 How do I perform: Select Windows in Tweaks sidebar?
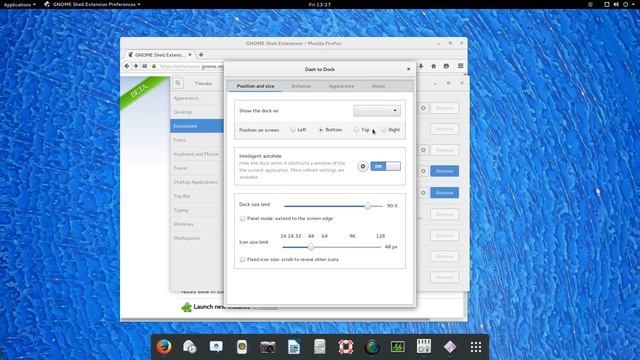point(197,224)
